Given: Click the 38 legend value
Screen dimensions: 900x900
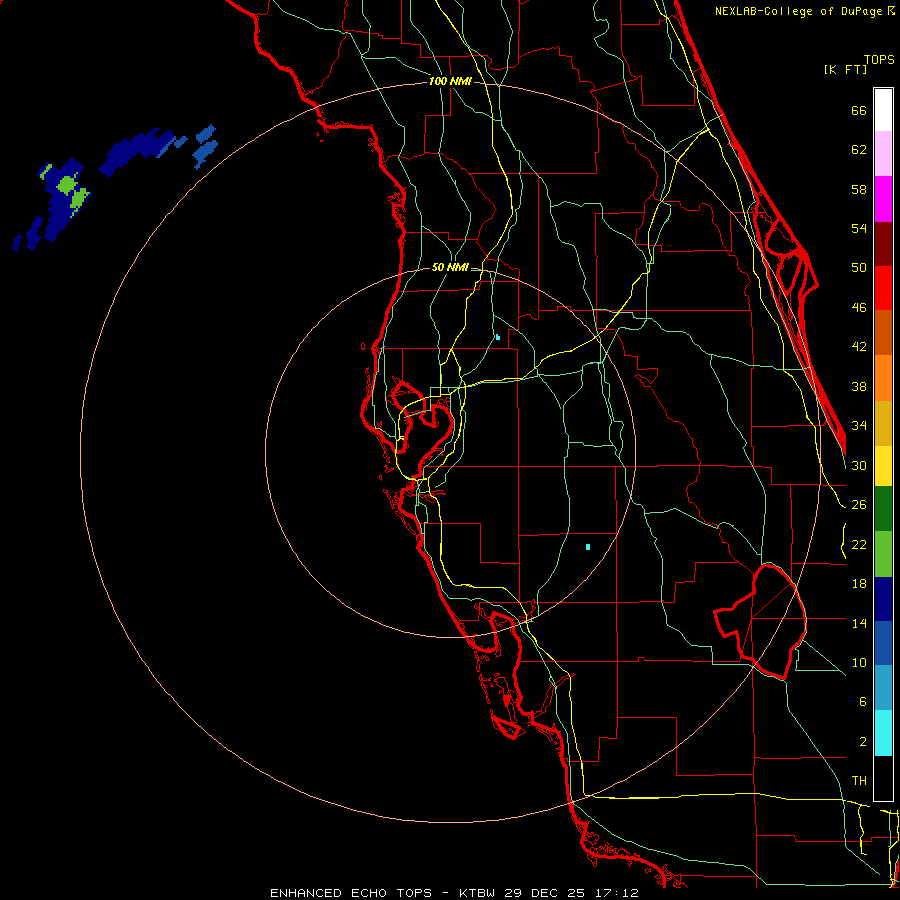Looking at the screenshot, I should pos(859,386).
